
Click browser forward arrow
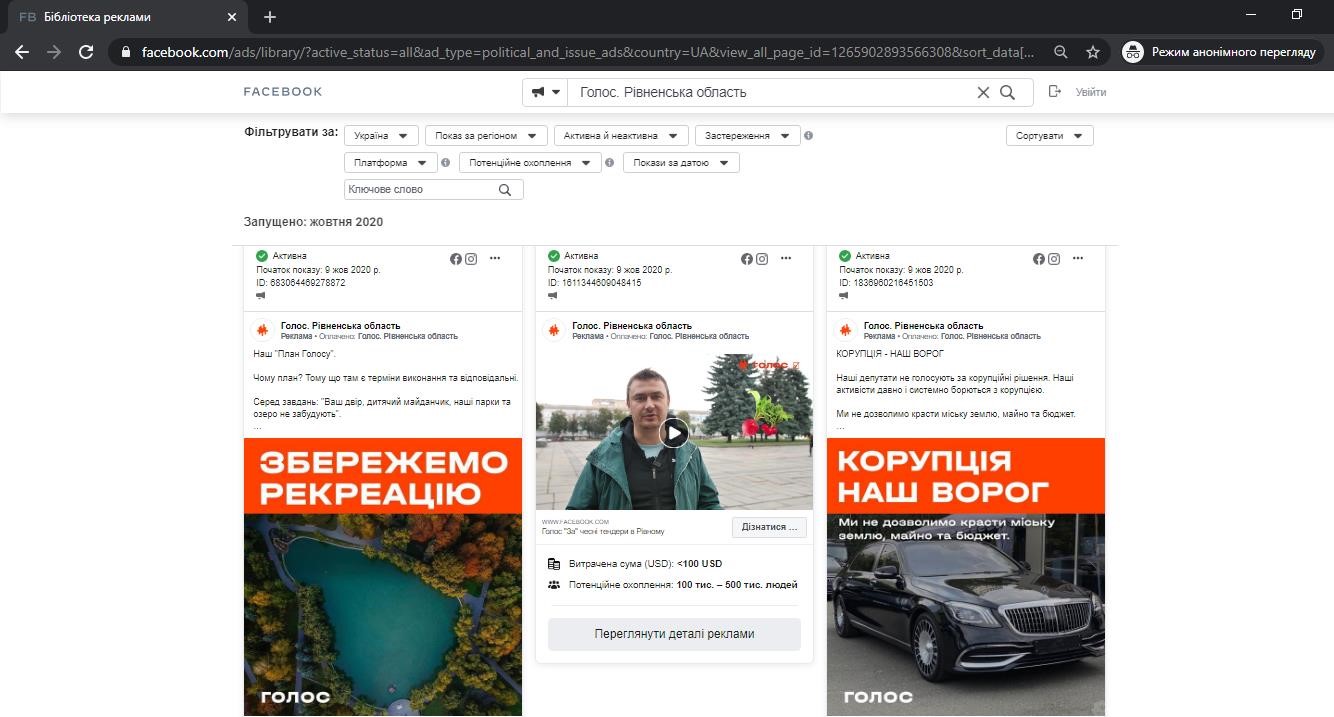[54, 52]
